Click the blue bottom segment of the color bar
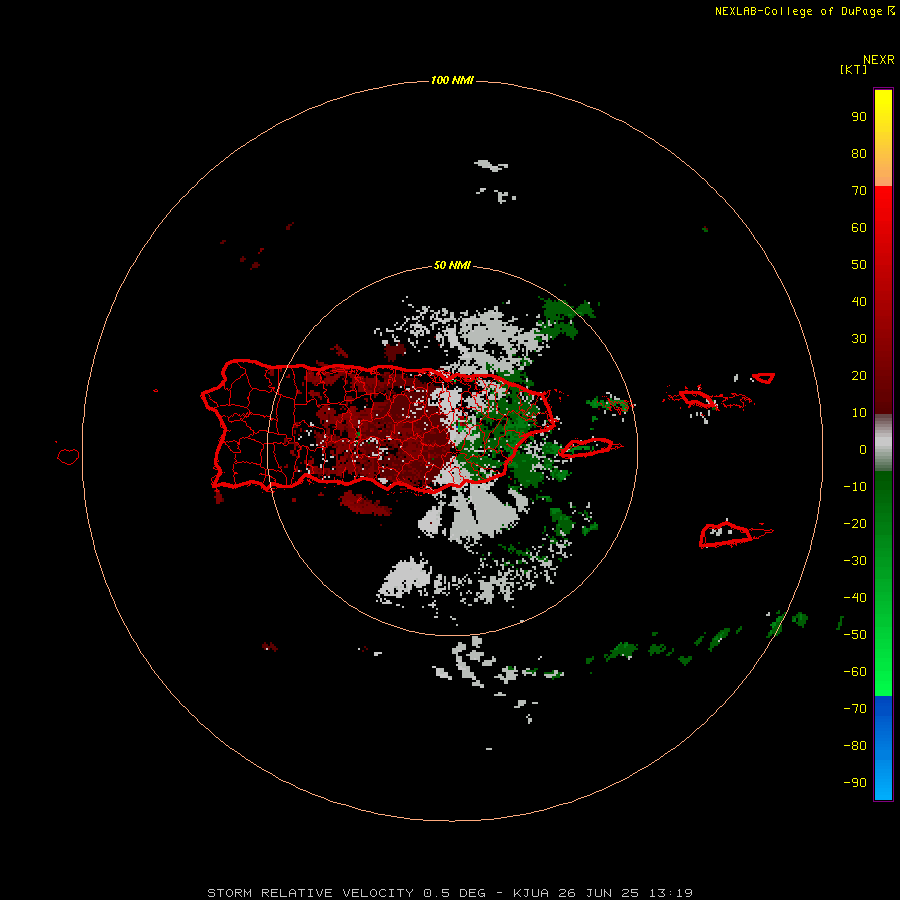Viewport: 900px width, 900px height. click(x=883, y=748)
